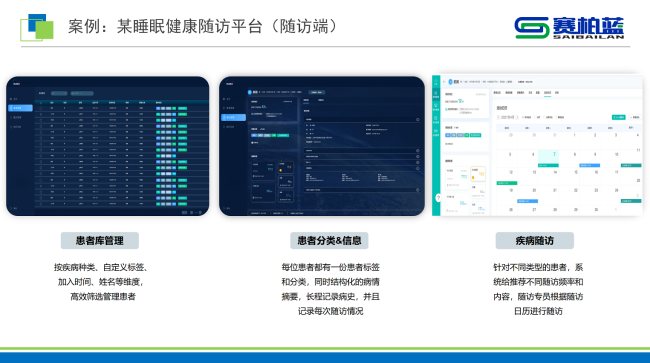The image size is (650, 363).
Task: Select the text 高效筛选管理患者
Action: 103,297
